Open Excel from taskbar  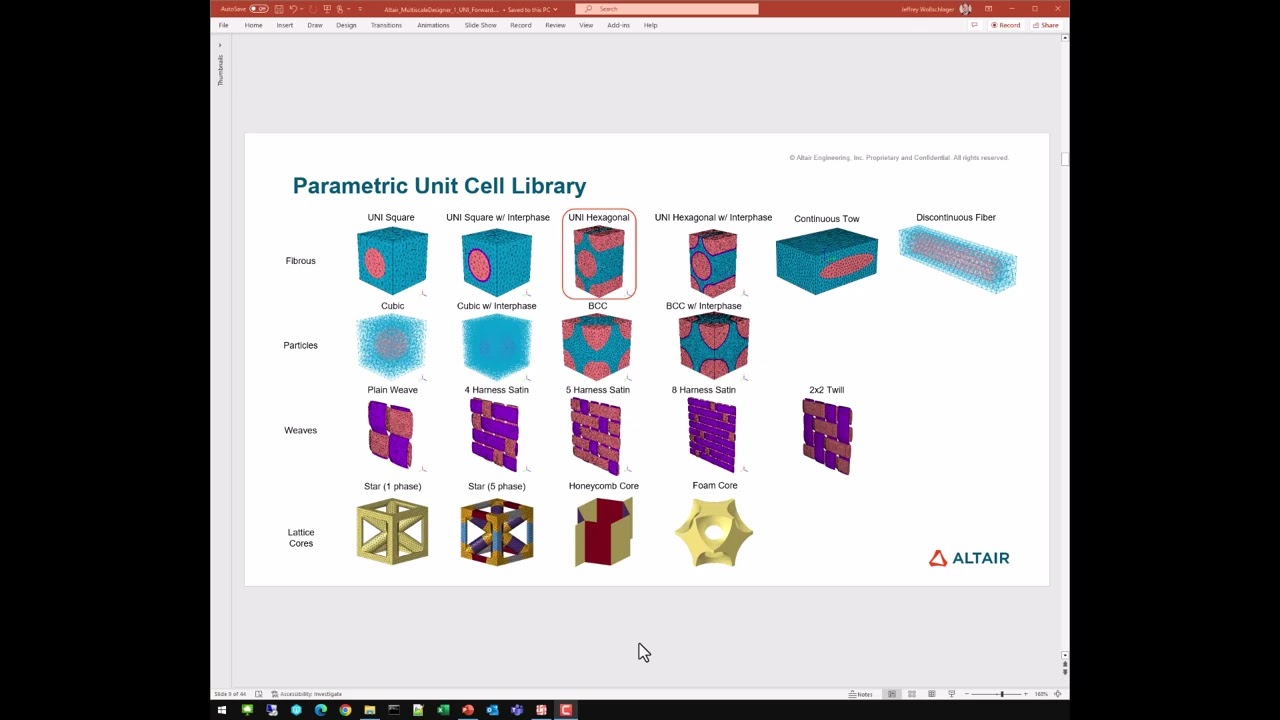pyautogui.click(x=443, y=710)
